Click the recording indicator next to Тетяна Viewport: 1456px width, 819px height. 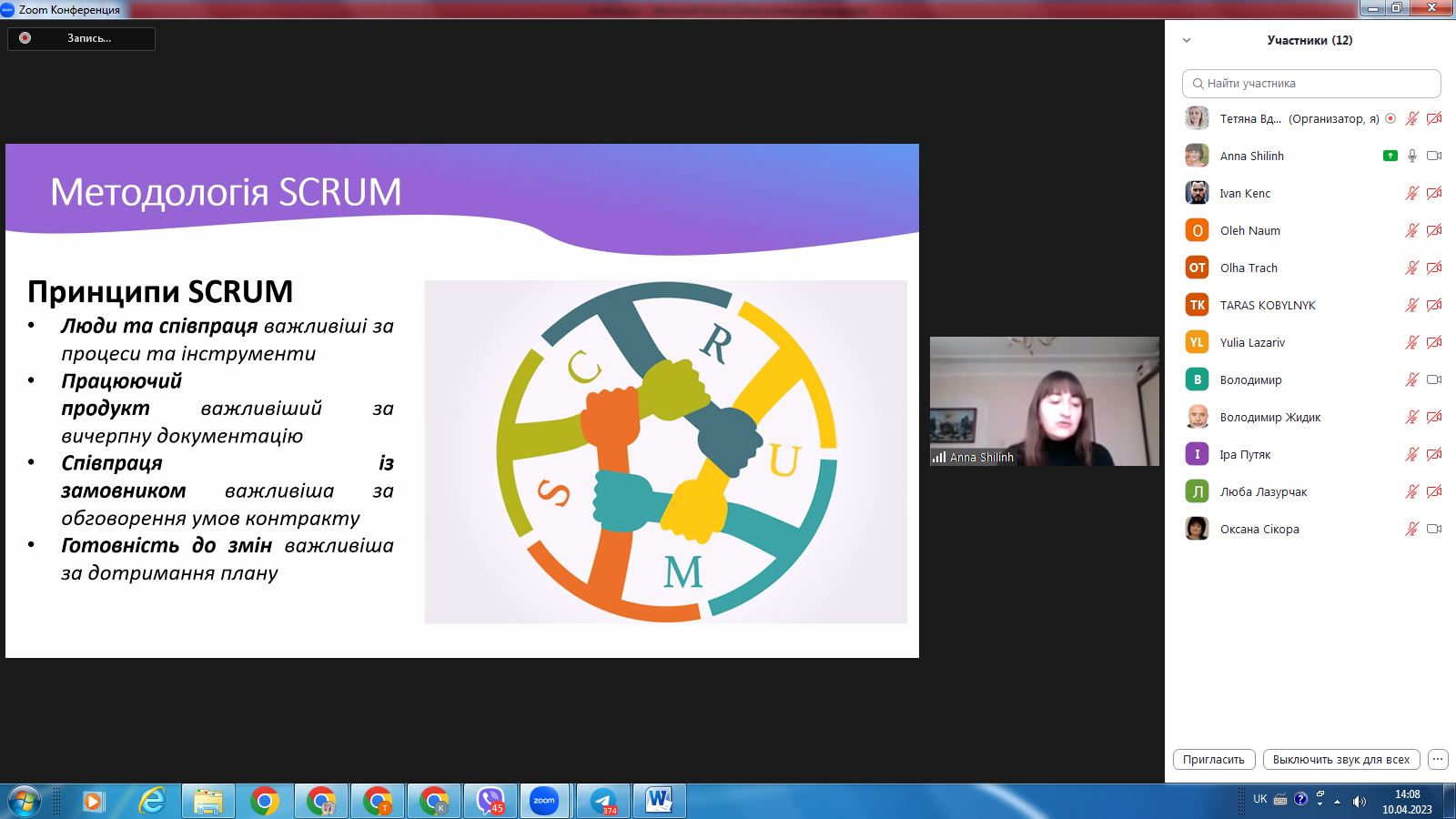pos(1390,118)
